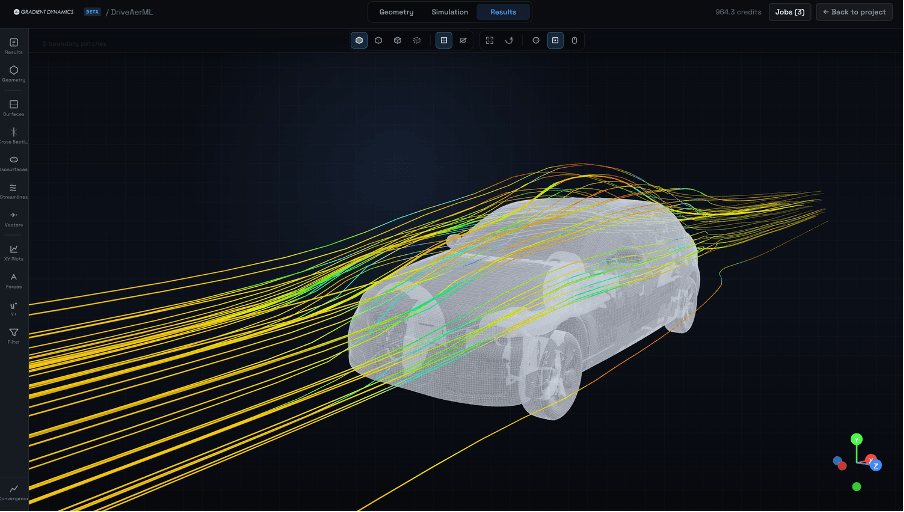904x512 pixels.
Task: Click the credits balance text
Action: [x=738, y=12]
